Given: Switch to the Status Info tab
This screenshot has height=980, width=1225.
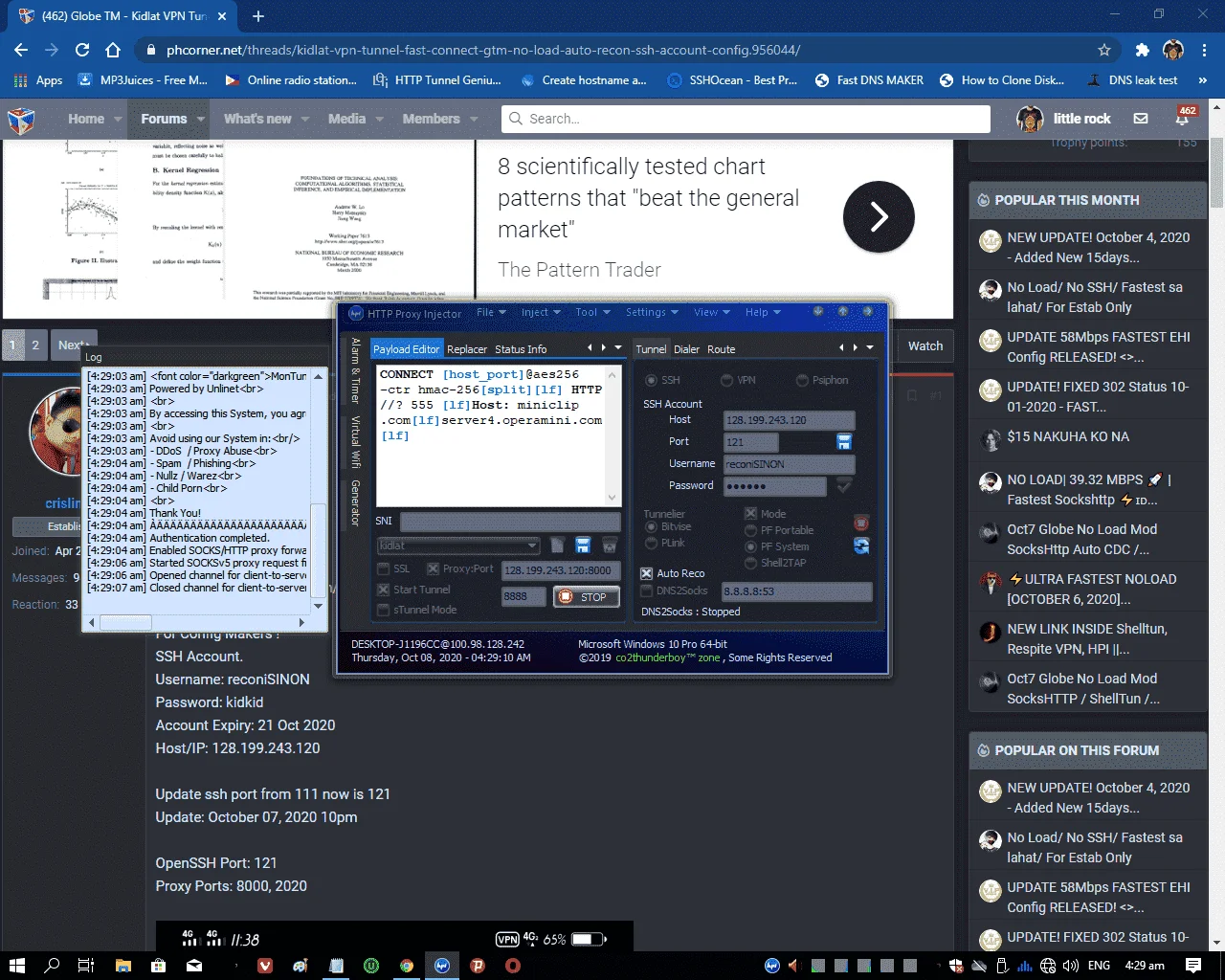Looking at the screenshot, I should click(521, 349).
